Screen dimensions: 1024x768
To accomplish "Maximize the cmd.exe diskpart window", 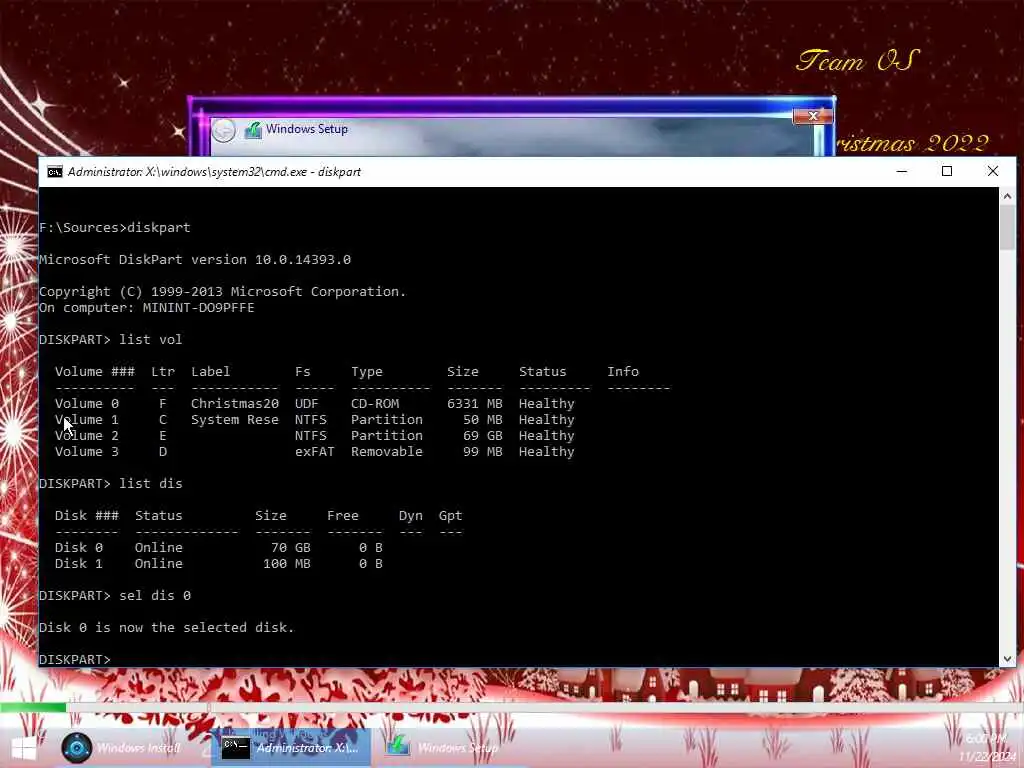I will (x=947, y=171).
